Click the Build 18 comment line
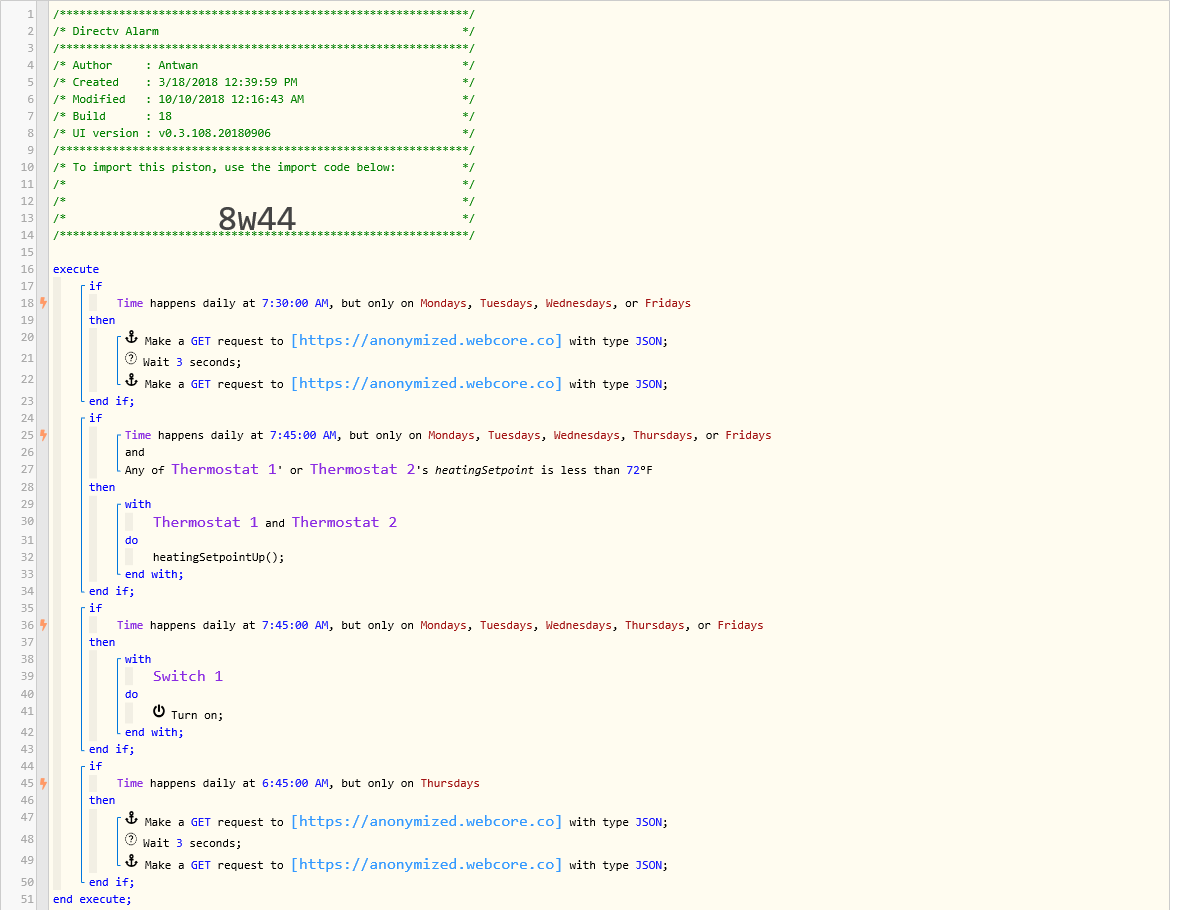 (x=264, y=116)
